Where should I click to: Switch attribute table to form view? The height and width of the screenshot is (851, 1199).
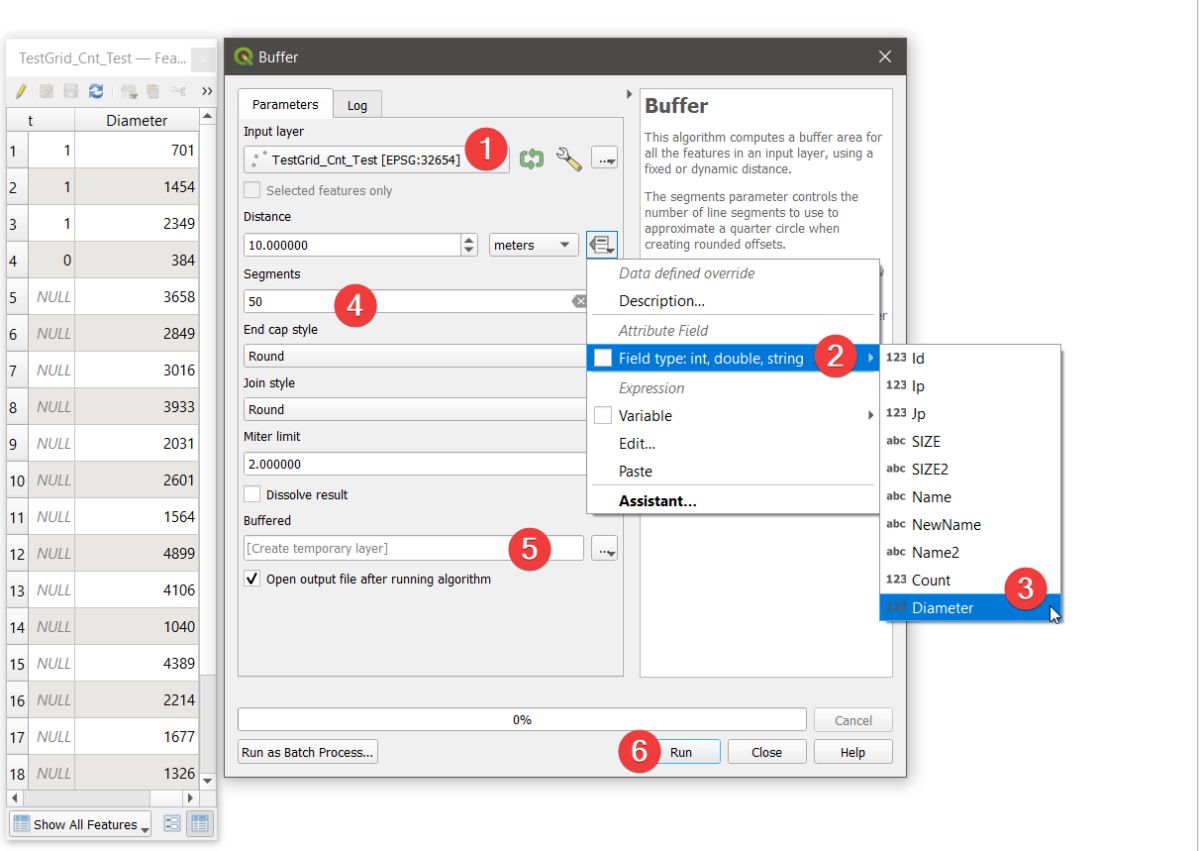click(x=172, y=823)
